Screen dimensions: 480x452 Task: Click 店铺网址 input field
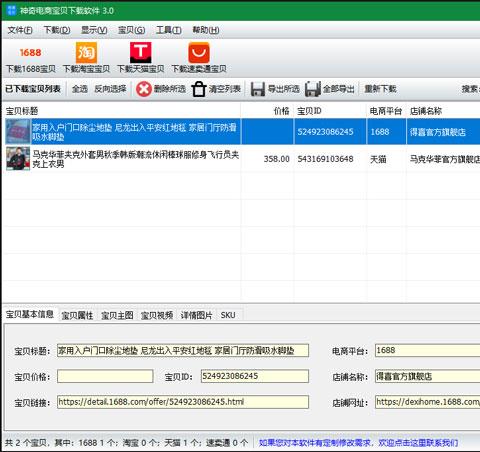pyautogui.click(x=427, y=402)
